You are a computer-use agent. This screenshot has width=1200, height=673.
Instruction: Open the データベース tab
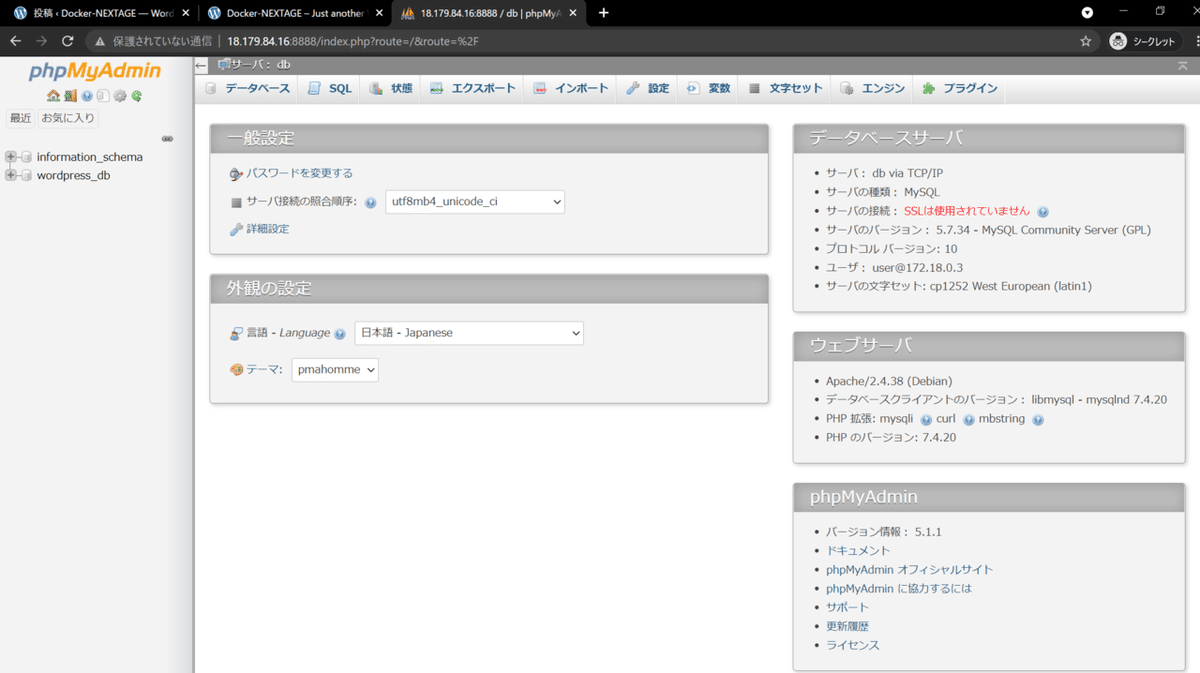pos(248,88)
